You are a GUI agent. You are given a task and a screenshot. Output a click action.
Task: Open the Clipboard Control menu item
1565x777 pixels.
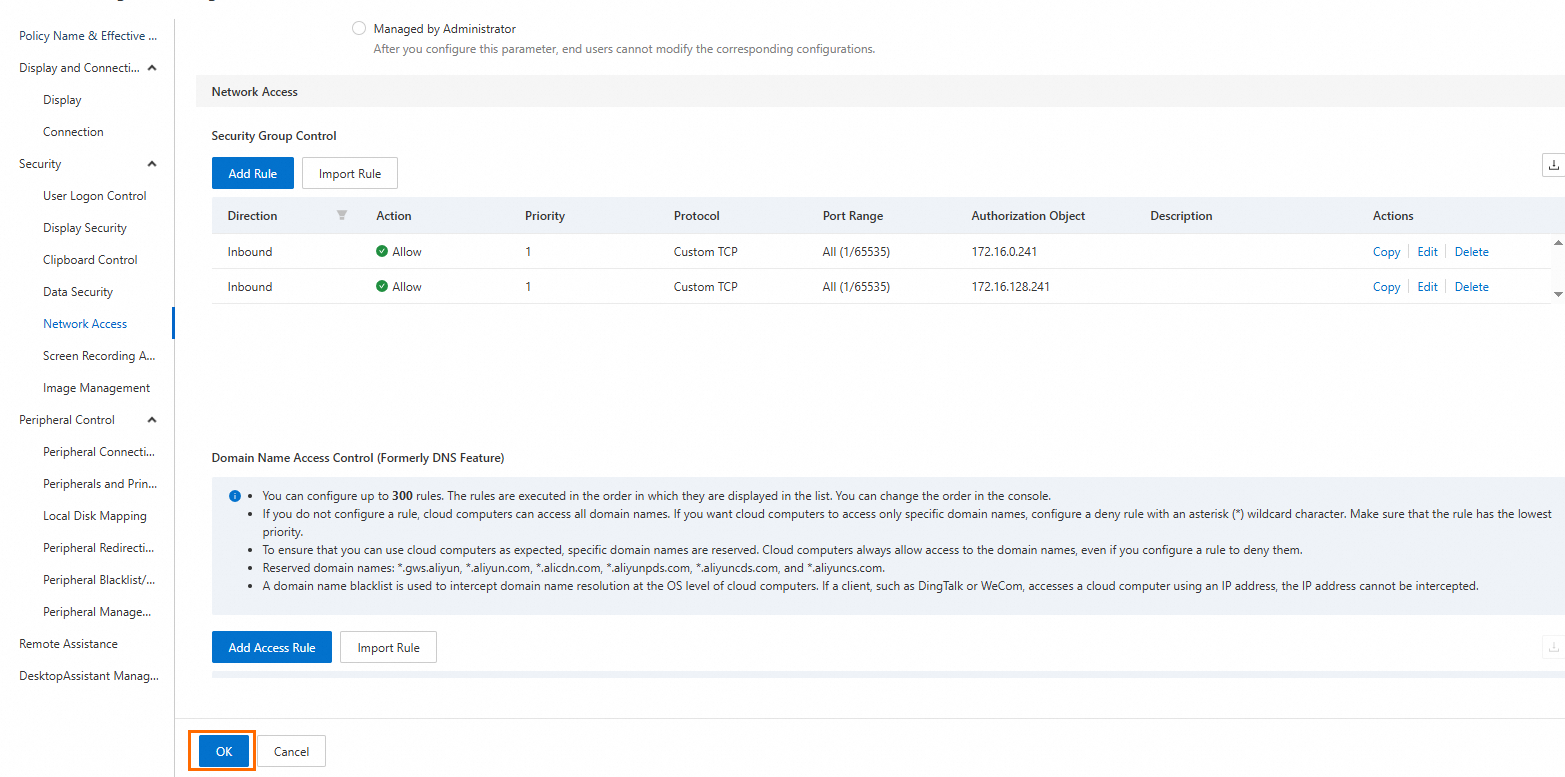pos(90,260)
